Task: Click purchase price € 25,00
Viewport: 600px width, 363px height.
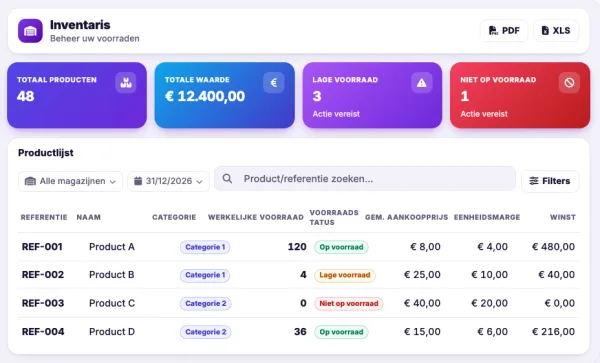Action: (x=422, y=275)
